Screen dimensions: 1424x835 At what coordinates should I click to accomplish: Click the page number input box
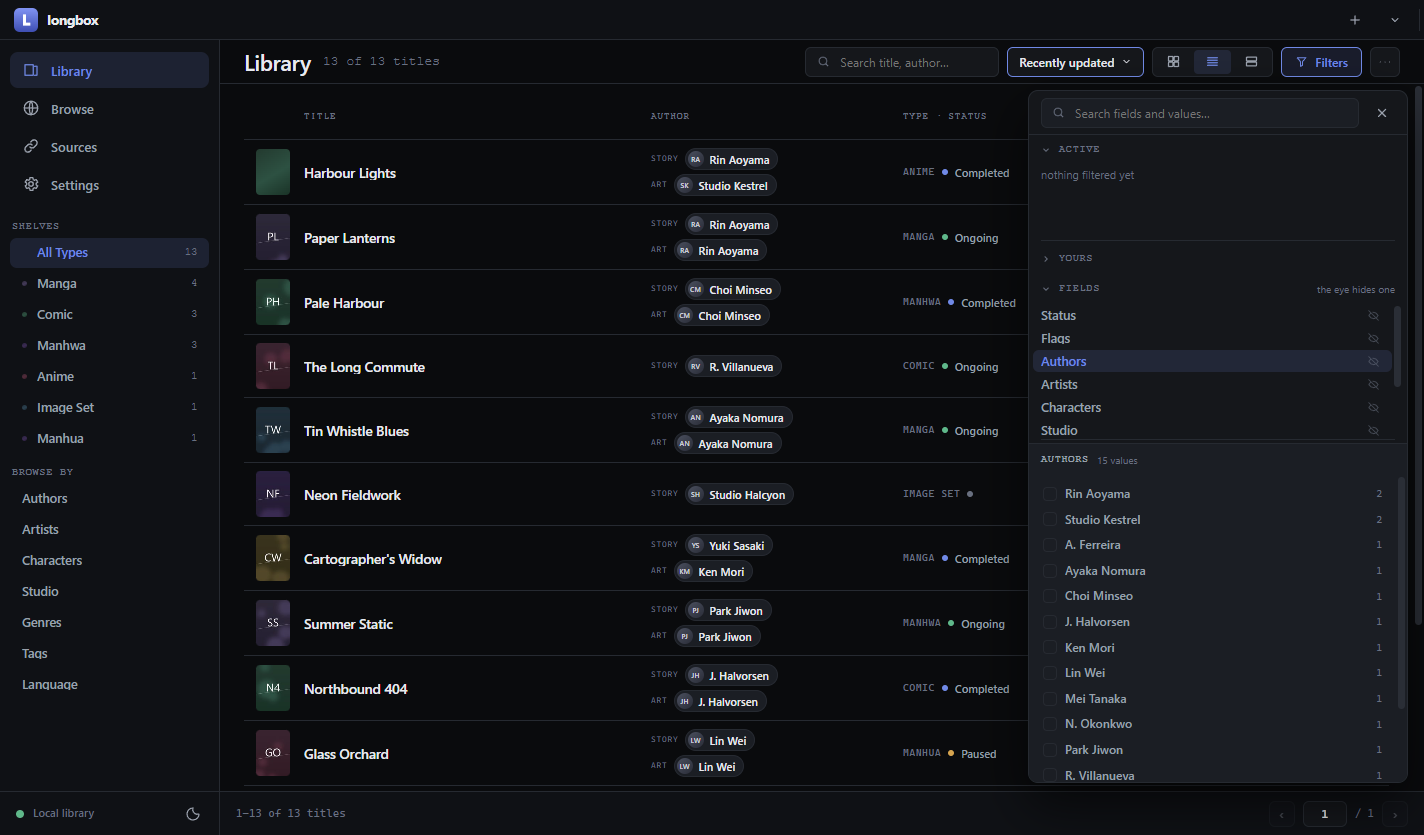pyautogui.click(x=1325, y=814)
